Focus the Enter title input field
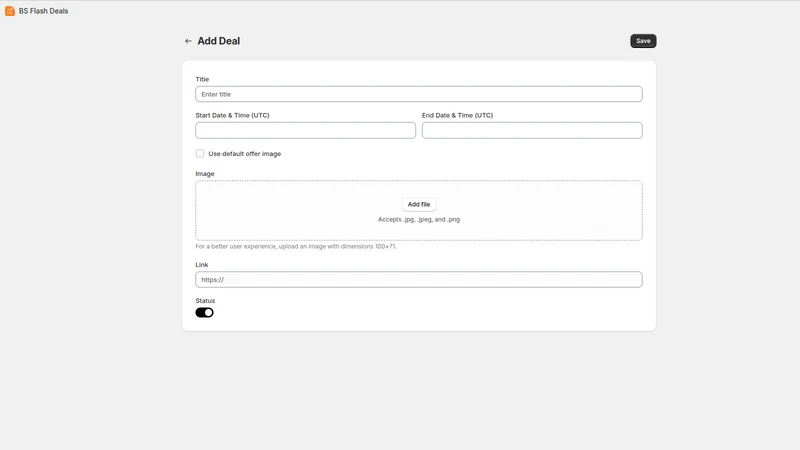 [x=418, y=94]
